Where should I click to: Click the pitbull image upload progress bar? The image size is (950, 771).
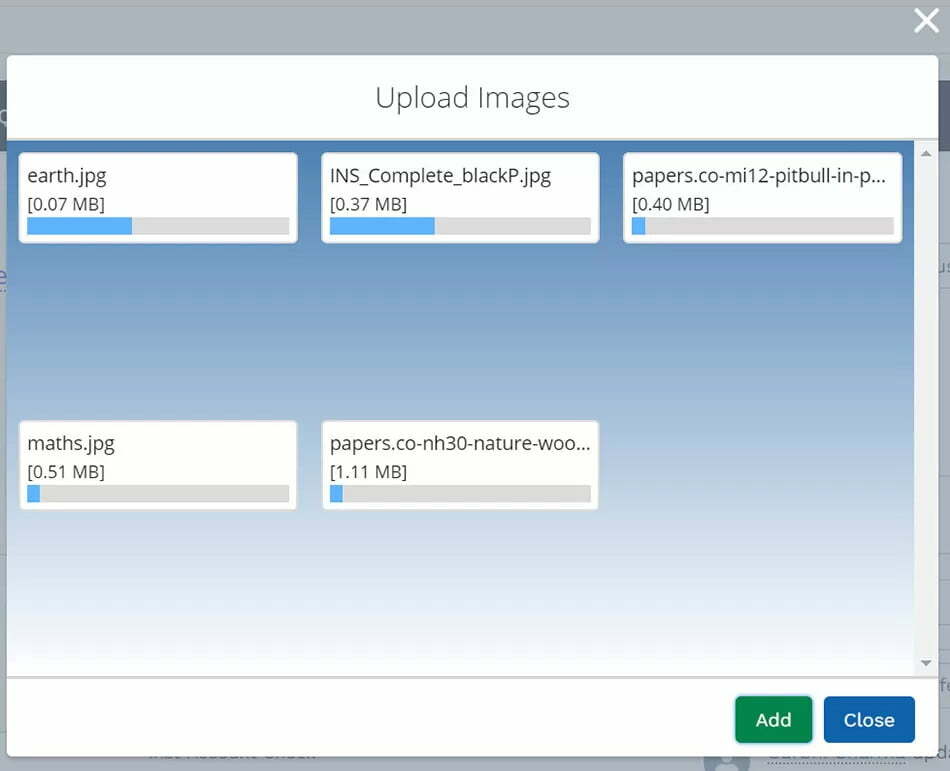(x=762, y=226)
